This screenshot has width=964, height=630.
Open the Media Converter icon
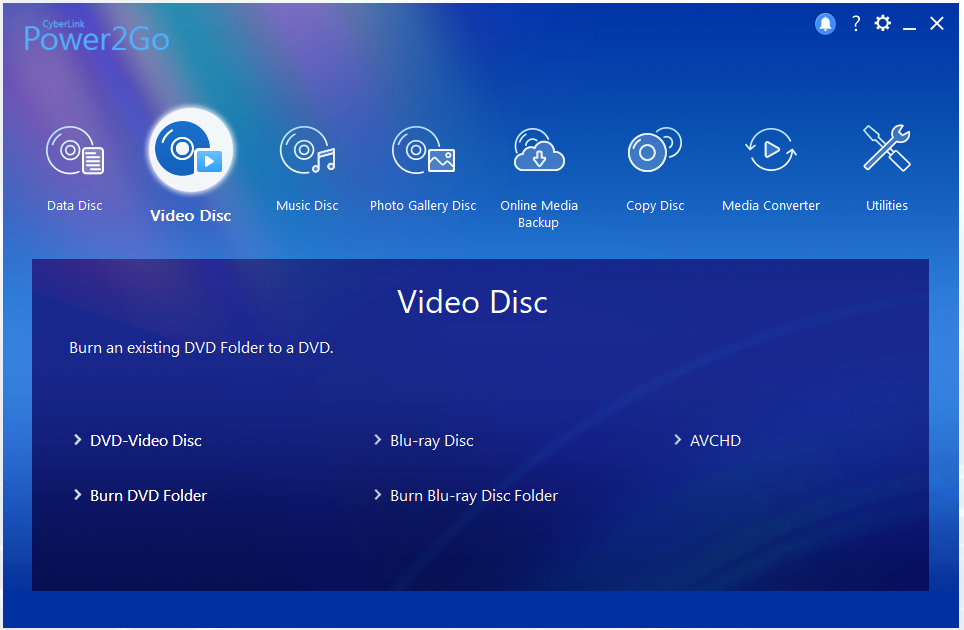(771, 149)
